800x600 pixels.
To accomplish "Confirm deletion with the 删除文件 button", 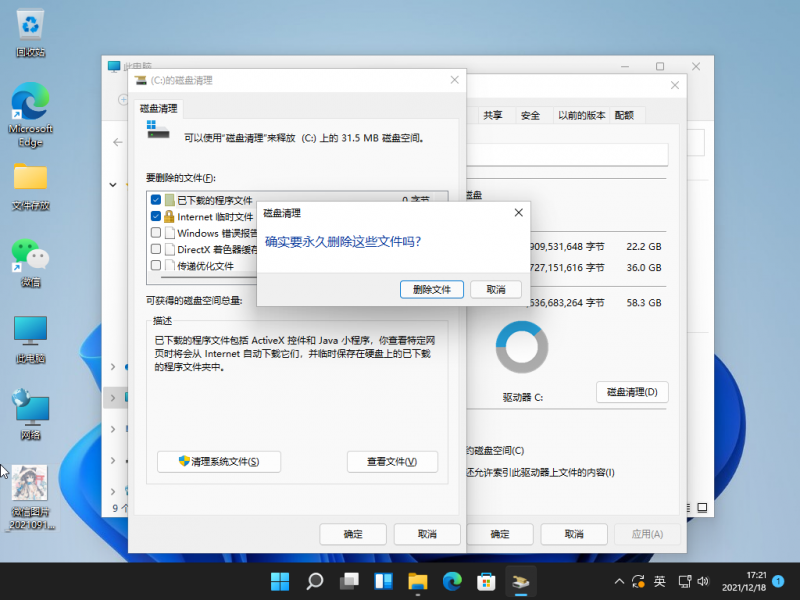I will [432, 289].
